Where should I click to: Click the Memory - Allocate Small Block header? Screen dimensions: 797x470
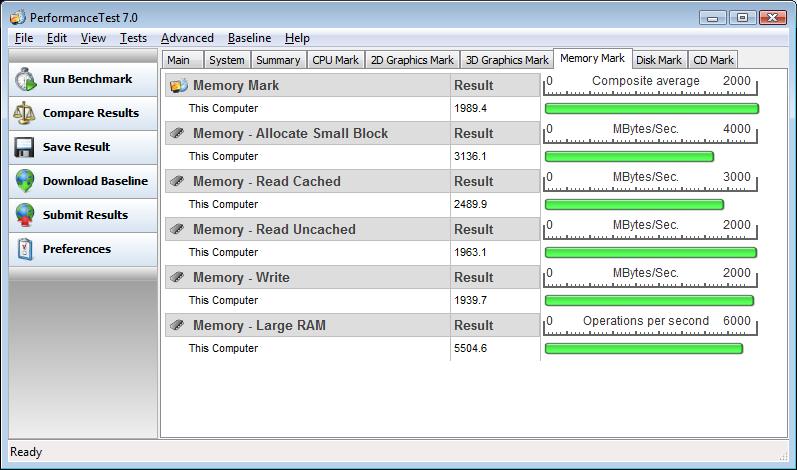click(x=290, y=133)
